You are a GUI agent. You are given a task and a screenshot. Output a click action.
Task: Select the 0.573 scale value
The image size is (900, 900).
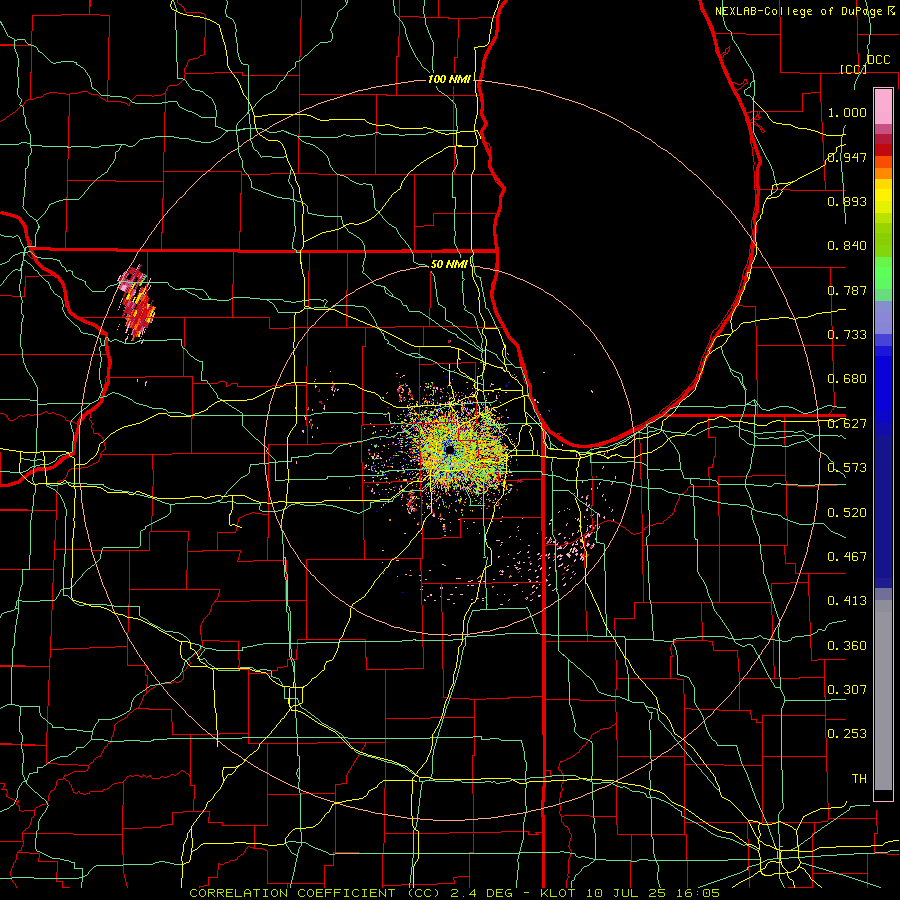pyautogui.click(x=847, y=468)
